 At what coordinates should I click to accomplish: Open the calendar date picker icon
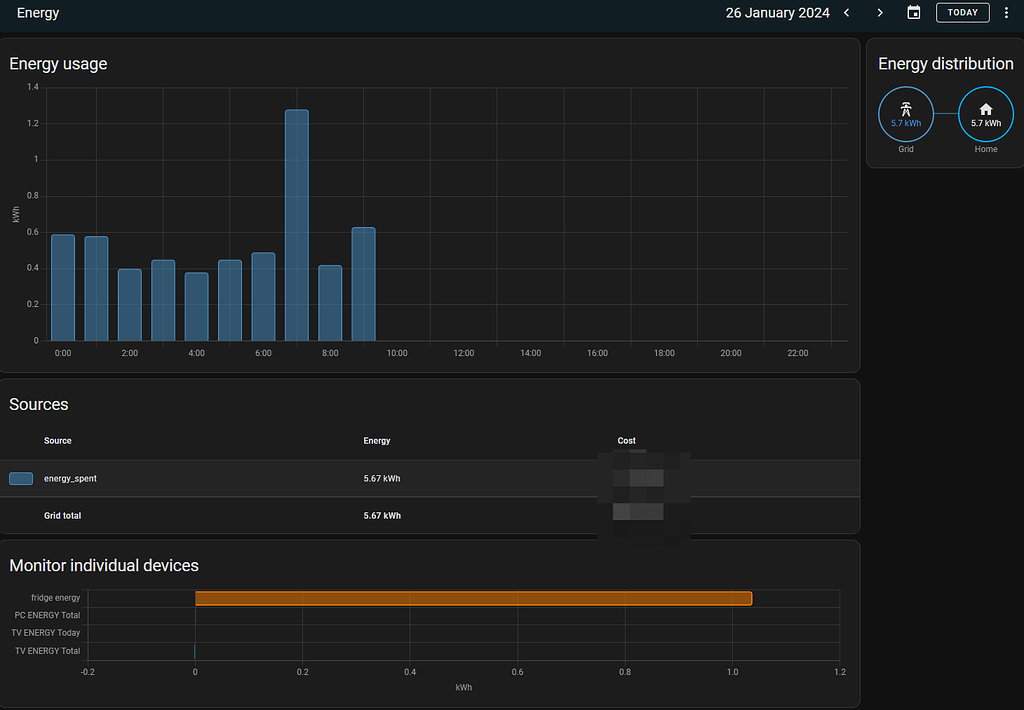(914, 12)
